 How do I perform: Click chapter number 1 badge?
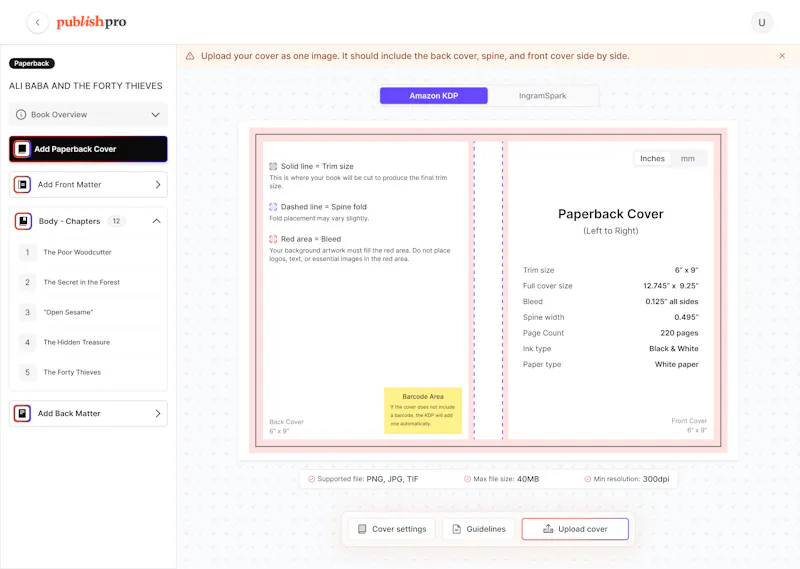coord(28,252)
